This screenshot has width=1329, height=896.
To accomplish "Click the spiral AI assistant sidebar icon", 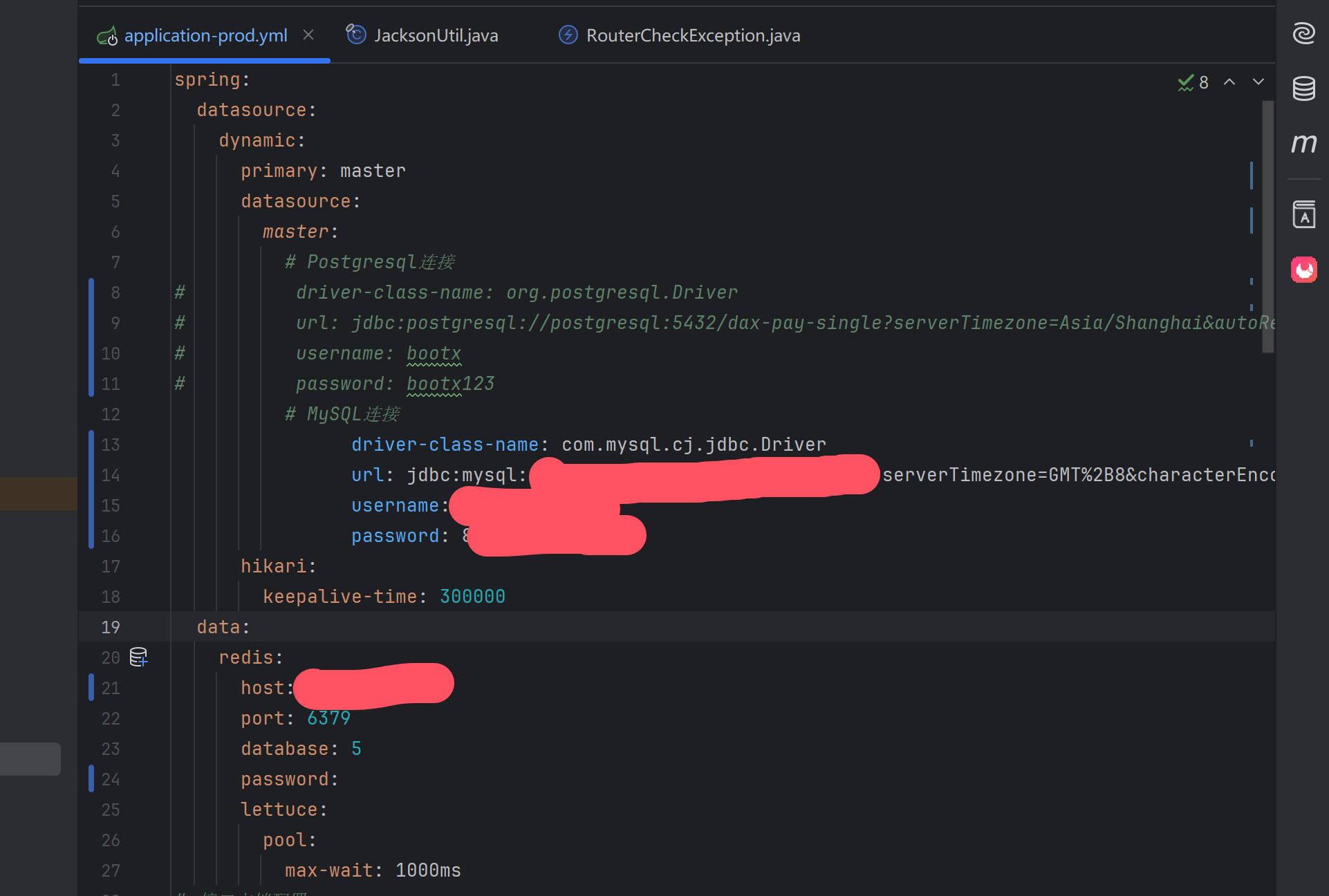I will point(1303,33).
